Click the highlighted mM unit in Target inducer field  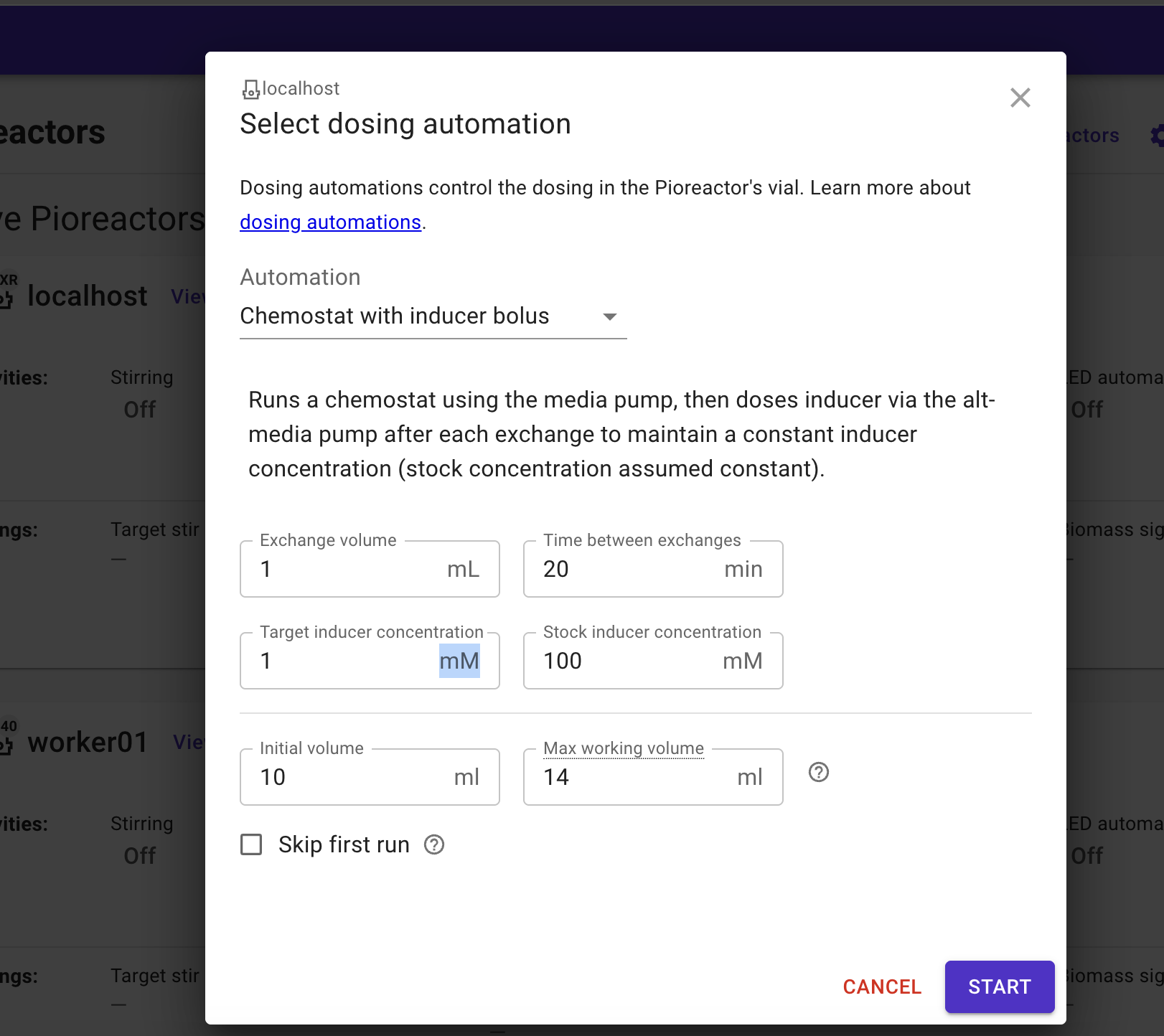(x=459, y=661)
